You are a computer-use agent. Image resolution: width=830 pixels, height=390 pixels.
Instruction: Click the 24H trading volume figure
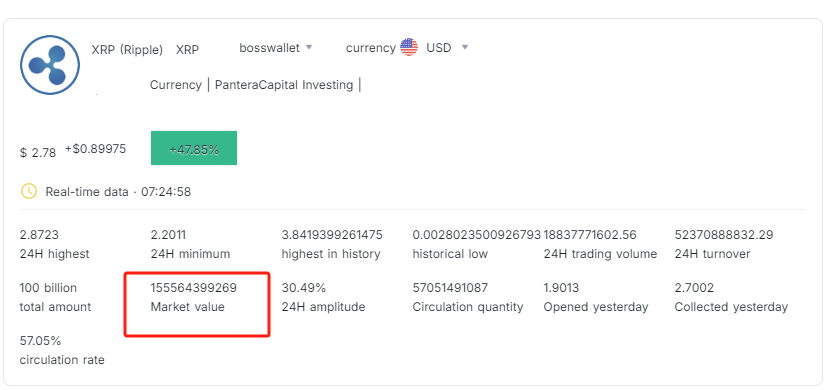point(590,234)
